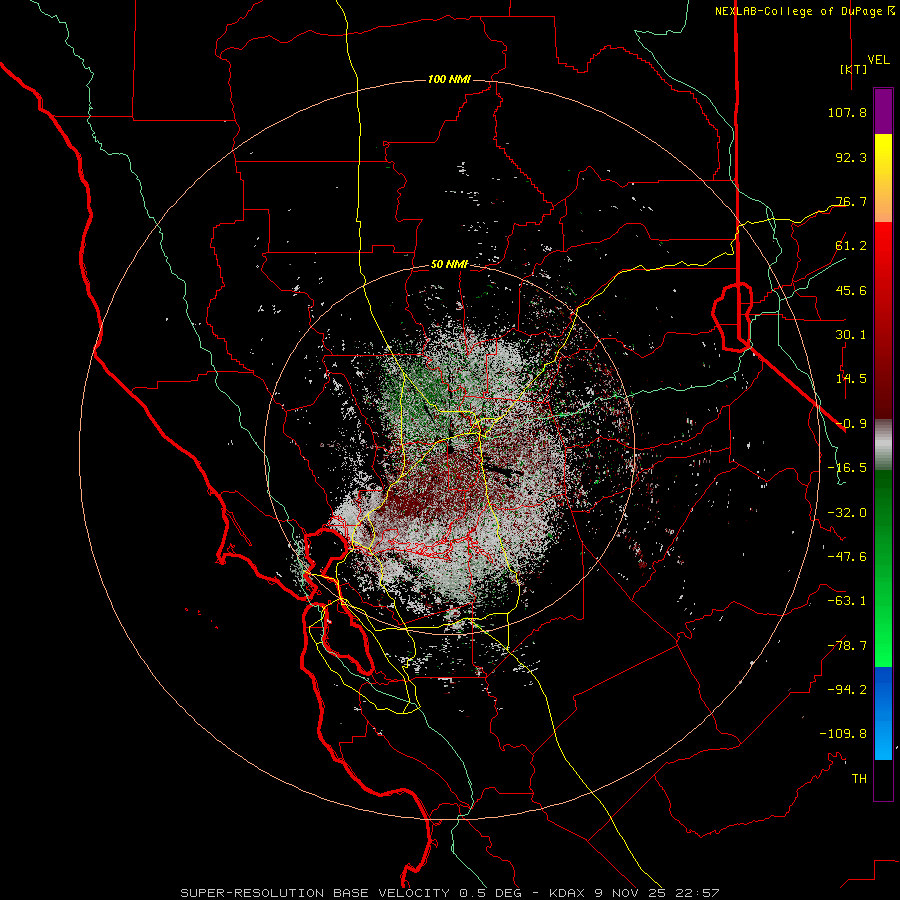Click the -63.1 velocity scale value
Image resolution: width=900 pixels, height=900 pixels.
[x=847, y=601]
